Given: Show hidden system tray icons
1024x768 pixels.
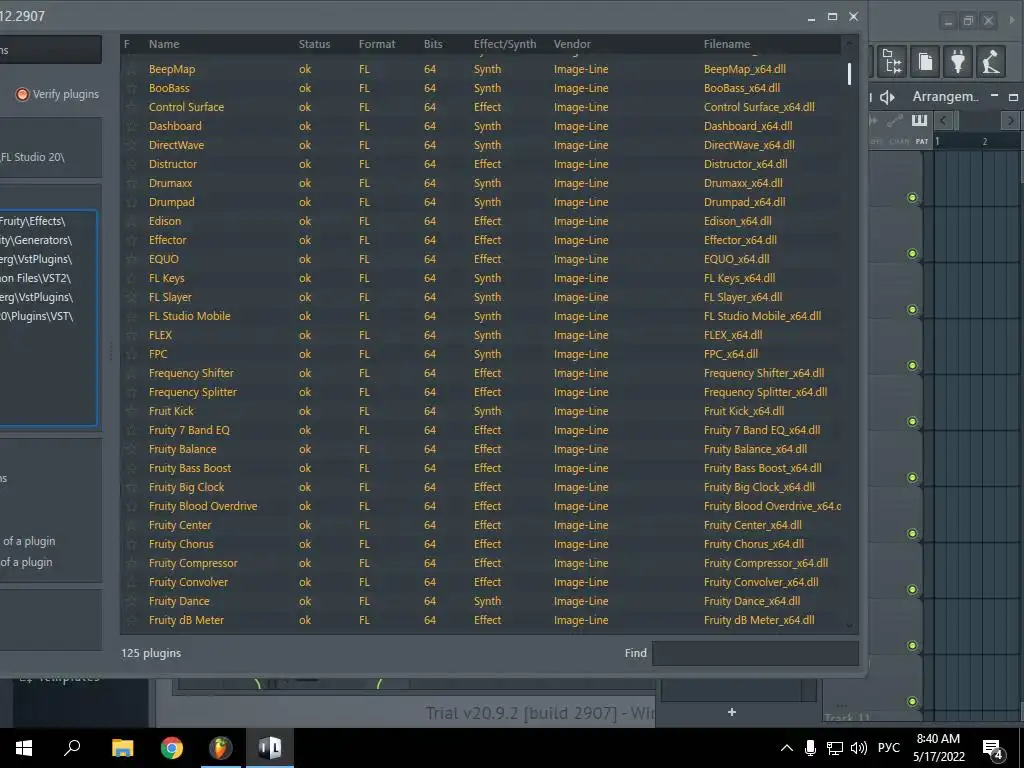Looking at the screenshot, I should (787, 748).
